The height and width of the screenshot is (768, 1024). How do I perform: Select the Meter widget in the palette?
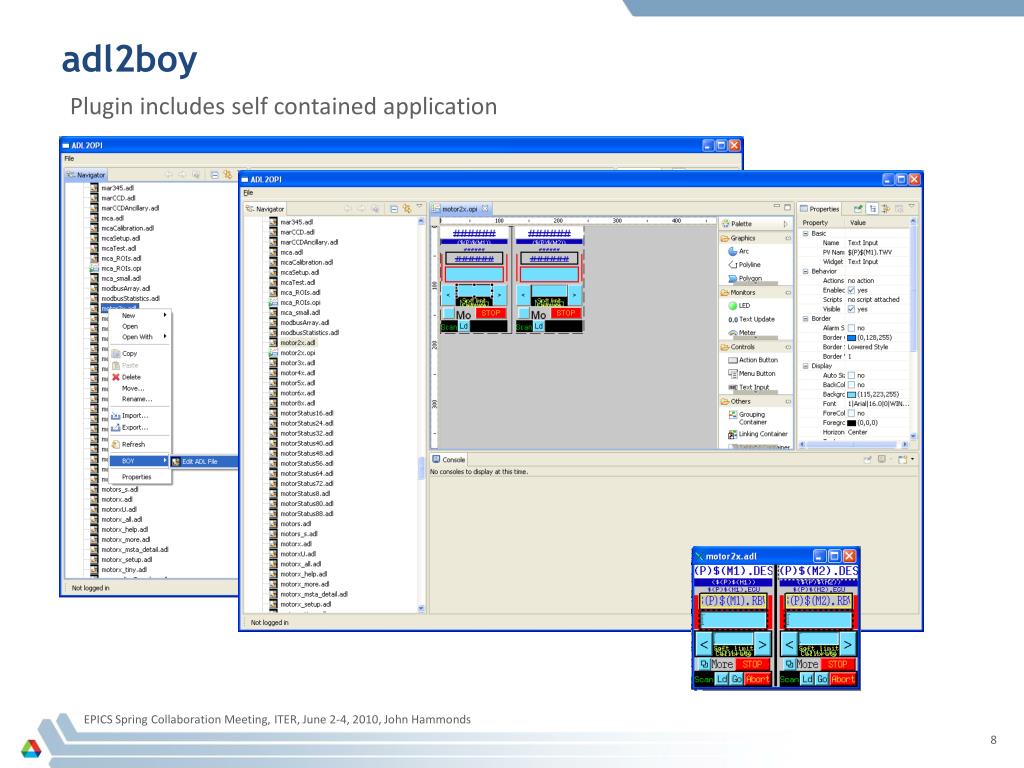coord(741,332)
